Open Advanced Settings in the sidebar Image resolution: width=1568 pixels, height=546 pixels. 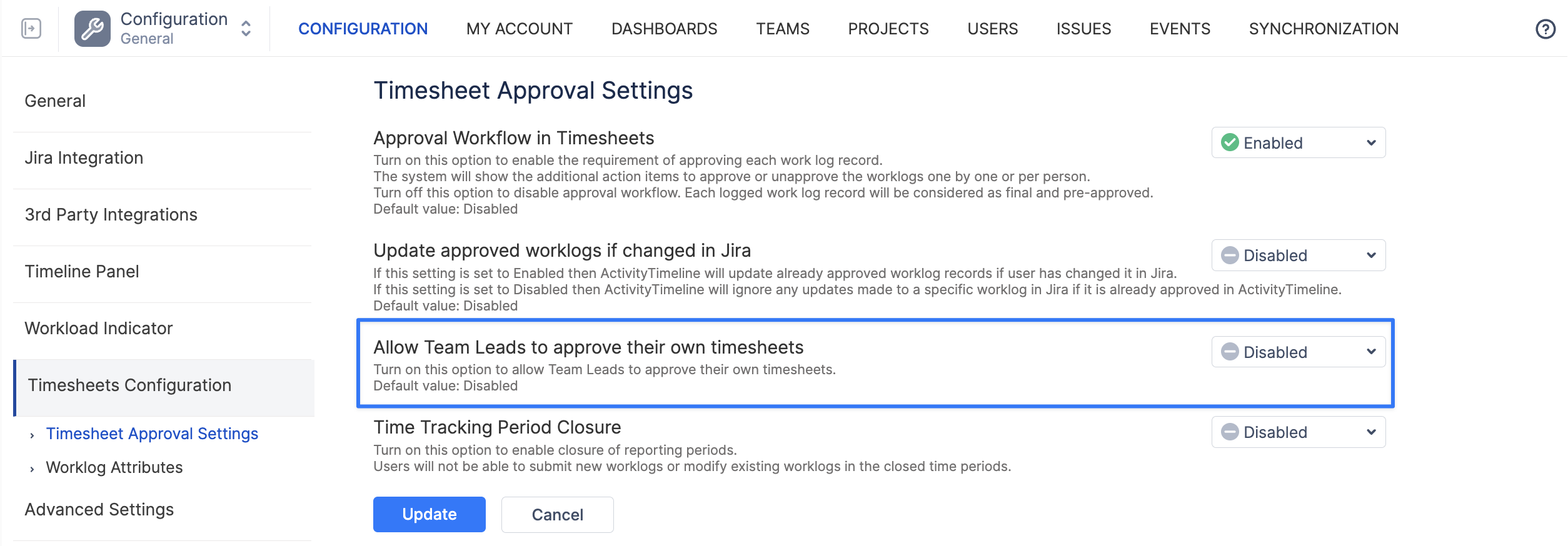pos(99,510)
